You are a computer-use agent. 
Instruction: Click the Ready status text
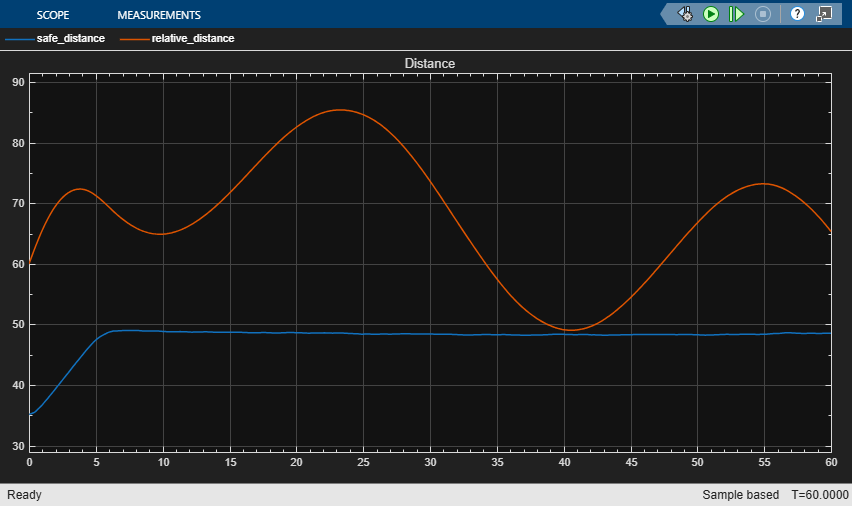pos(24,495)
